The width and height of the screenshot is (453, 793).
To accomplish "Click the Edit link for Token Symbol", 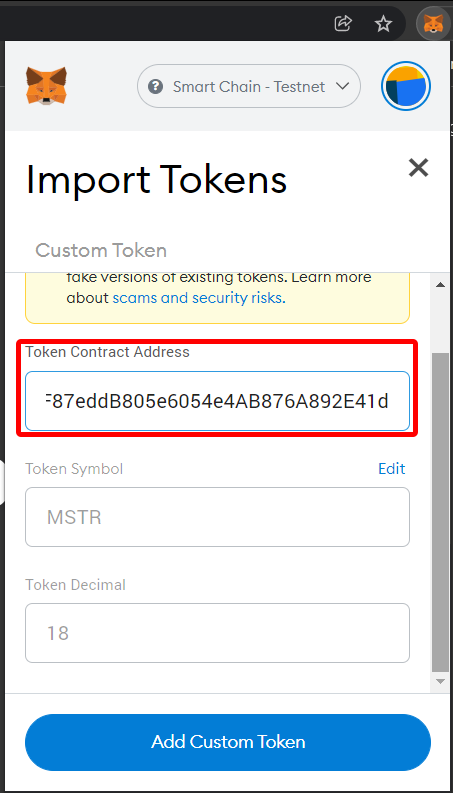I will click(x=392, y=469).
